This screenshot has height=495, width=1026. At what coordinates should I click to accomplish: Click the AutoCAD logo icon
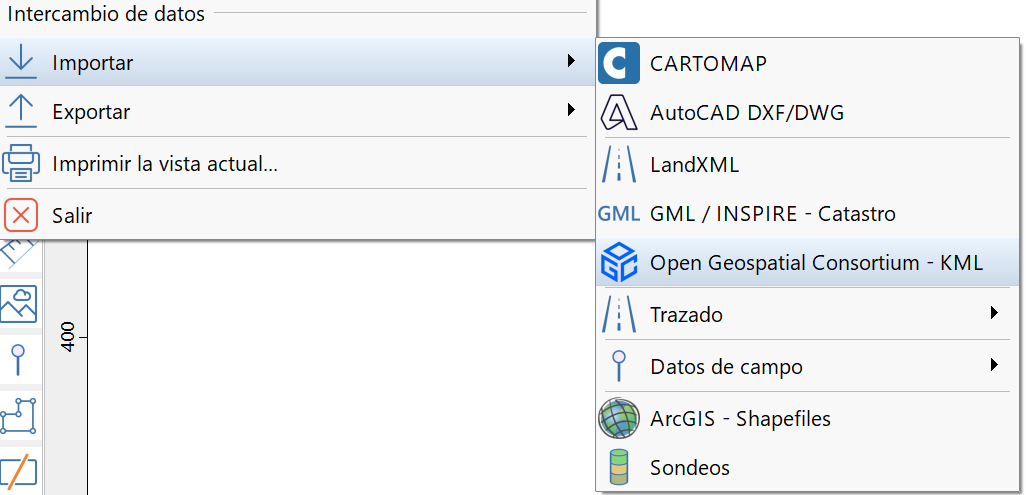click(x=619, y=113)
